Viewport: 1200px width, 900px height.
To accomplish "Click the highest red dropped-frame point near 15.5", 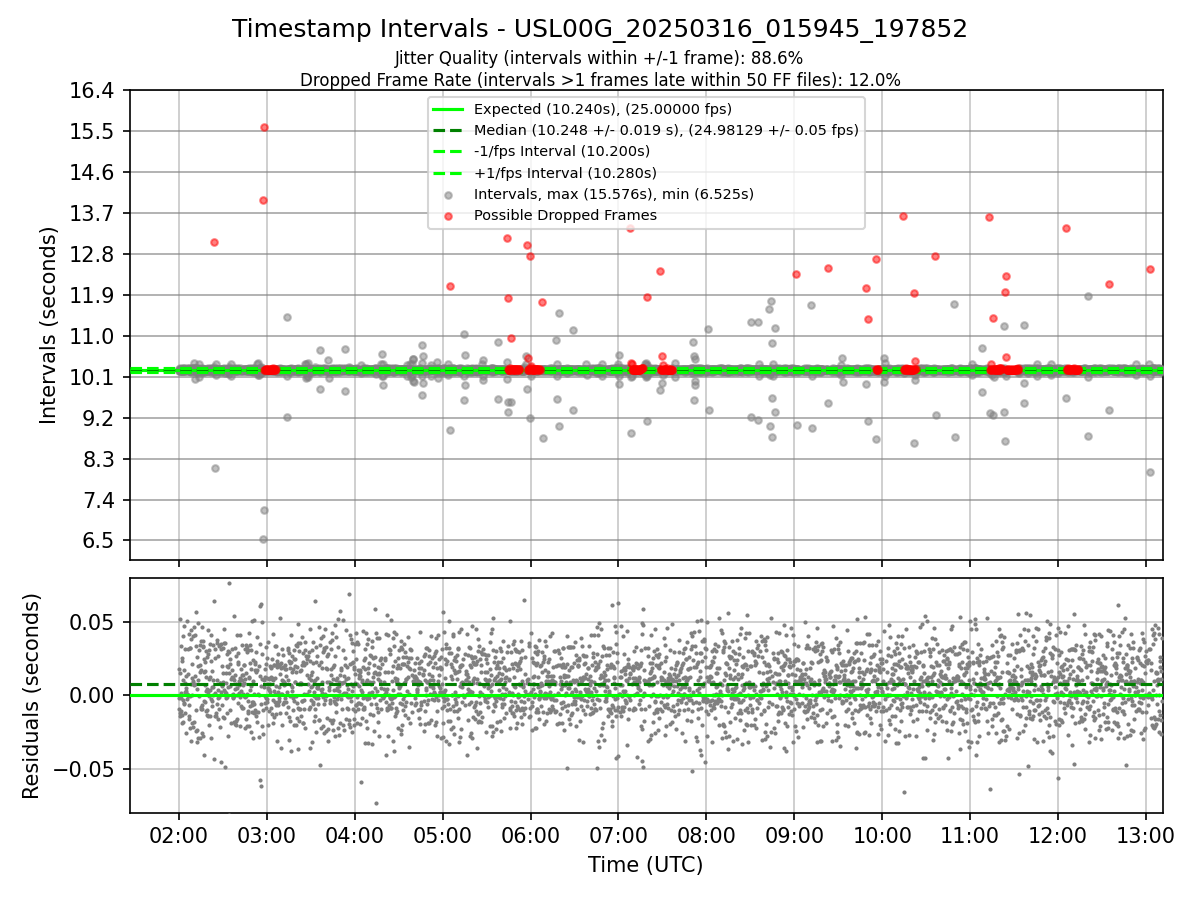I will 264,127.
